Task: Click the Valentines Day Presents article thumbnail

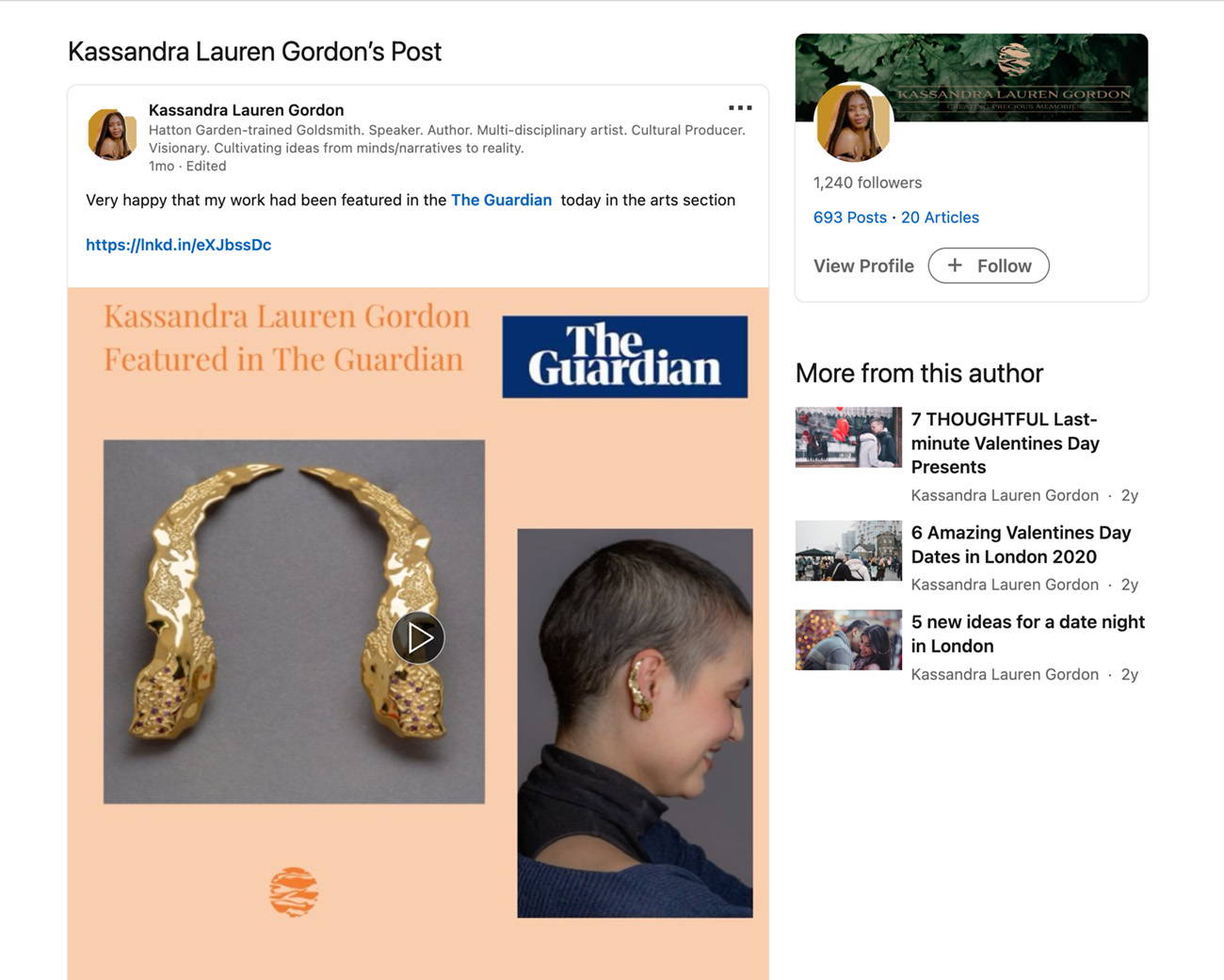Action: click(x=848, y=437)
